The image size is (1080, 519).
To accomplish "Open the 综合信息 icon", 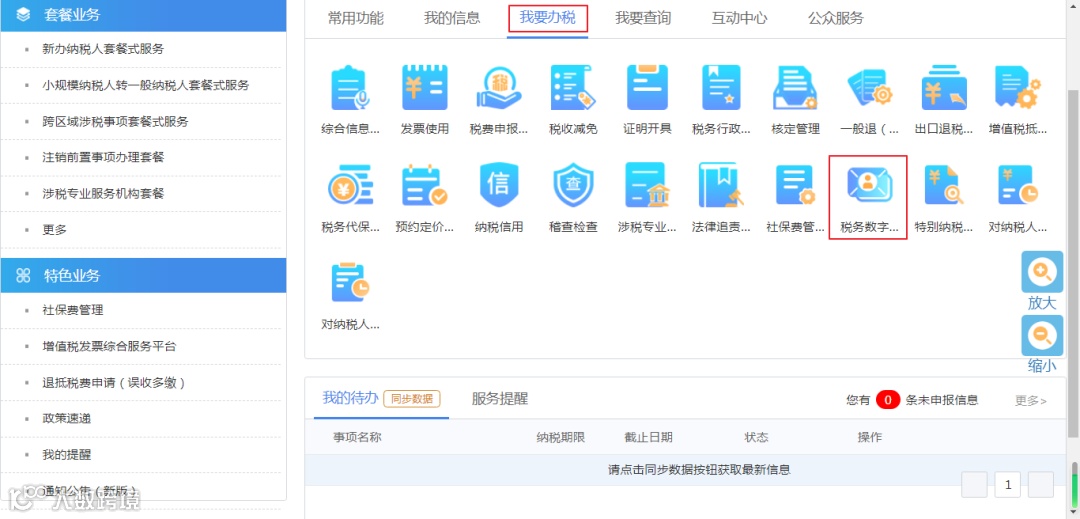I will [351, 88].
